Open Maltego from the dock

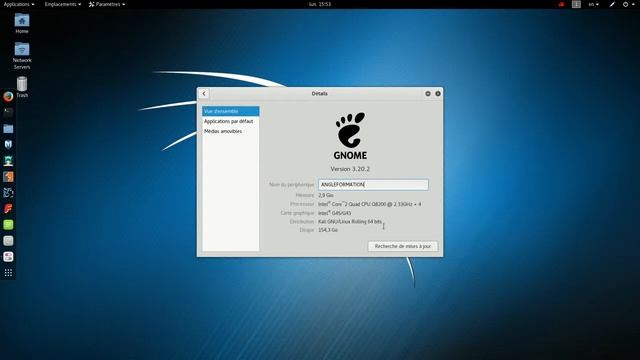8,192
